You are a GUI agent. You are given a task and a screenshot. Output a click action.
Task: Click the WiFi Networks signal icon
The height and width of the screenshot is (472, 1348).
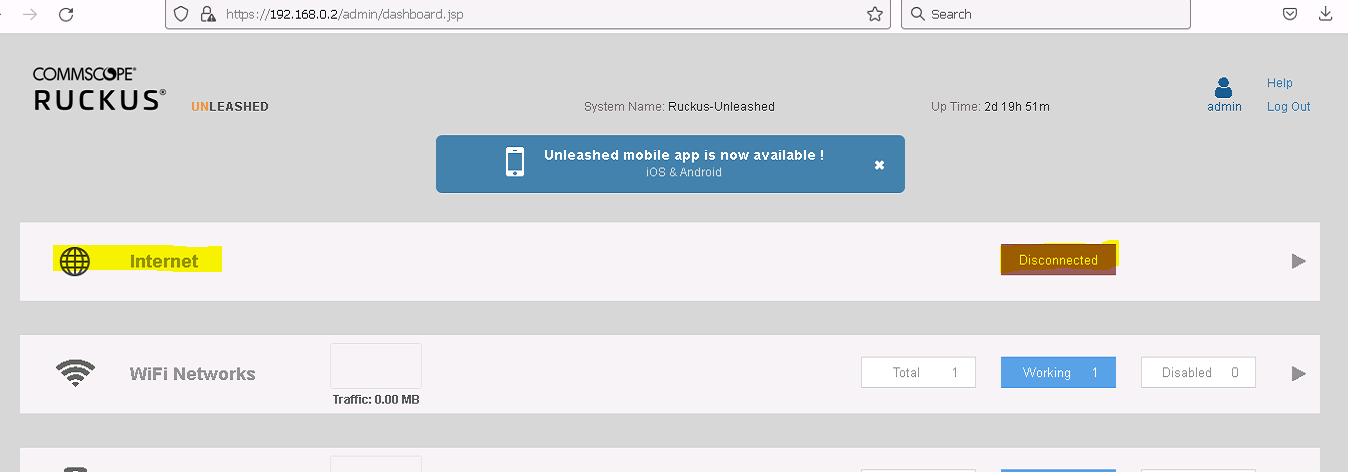click(x=75, y=373)
